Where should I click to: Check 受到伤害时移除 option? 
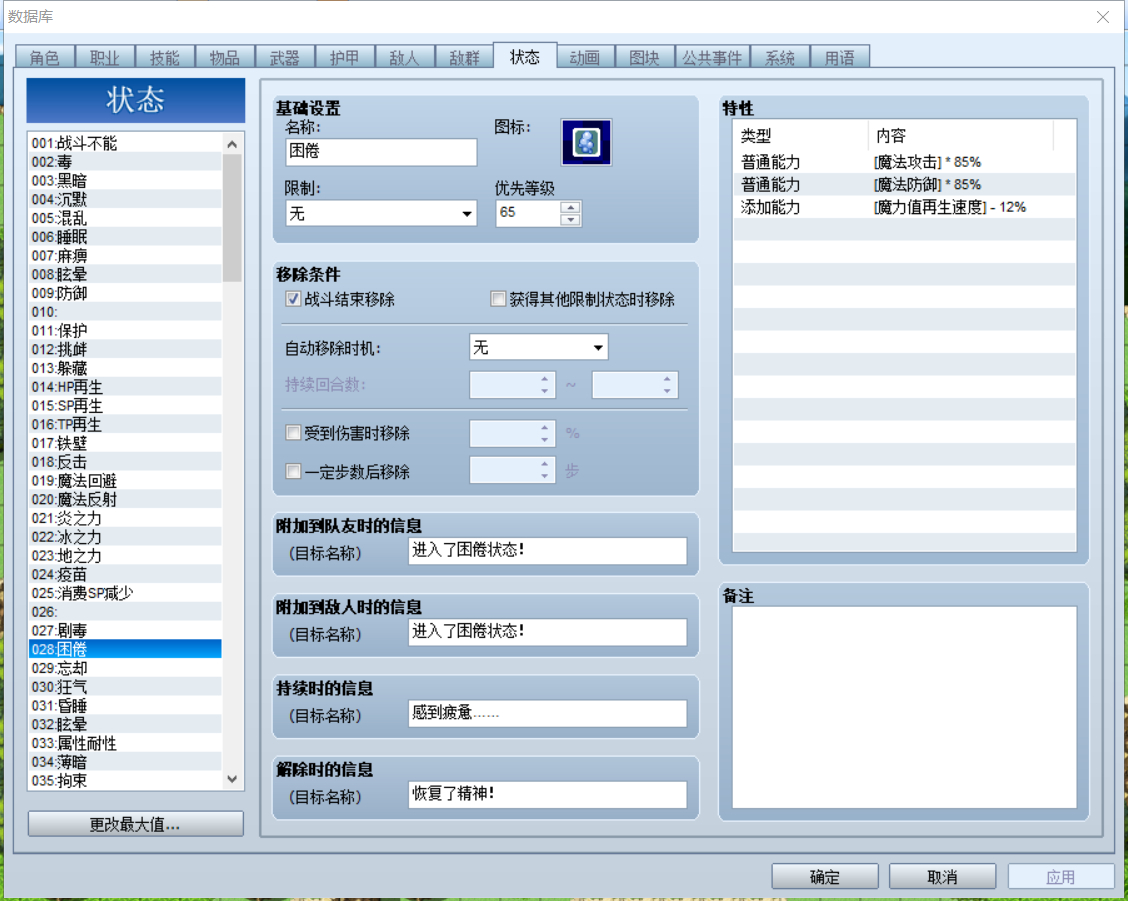click(293, 433)
